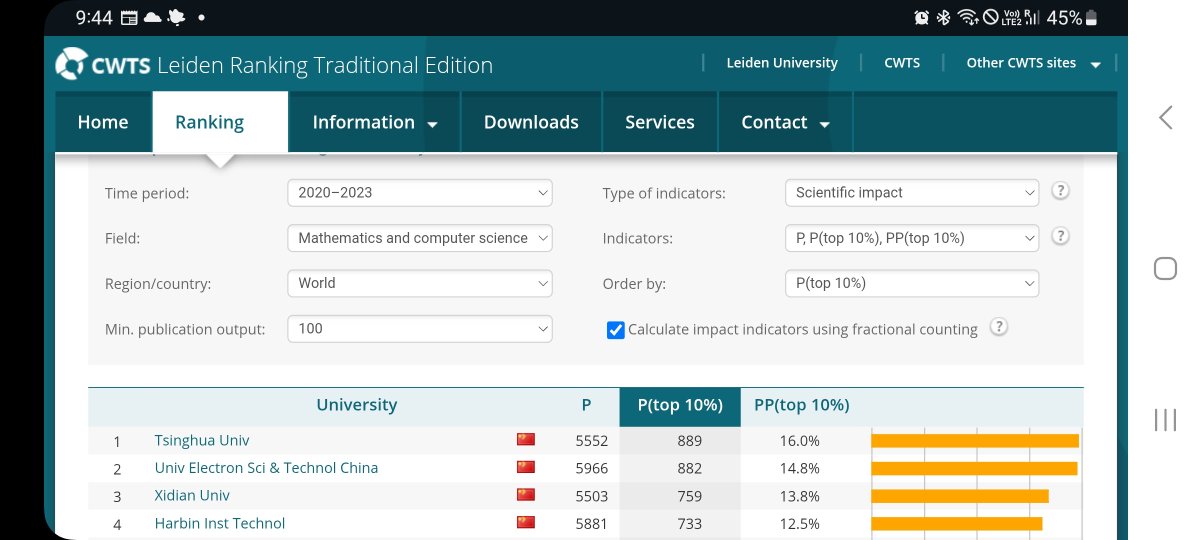Go to the Home tab

click(103, 122)
